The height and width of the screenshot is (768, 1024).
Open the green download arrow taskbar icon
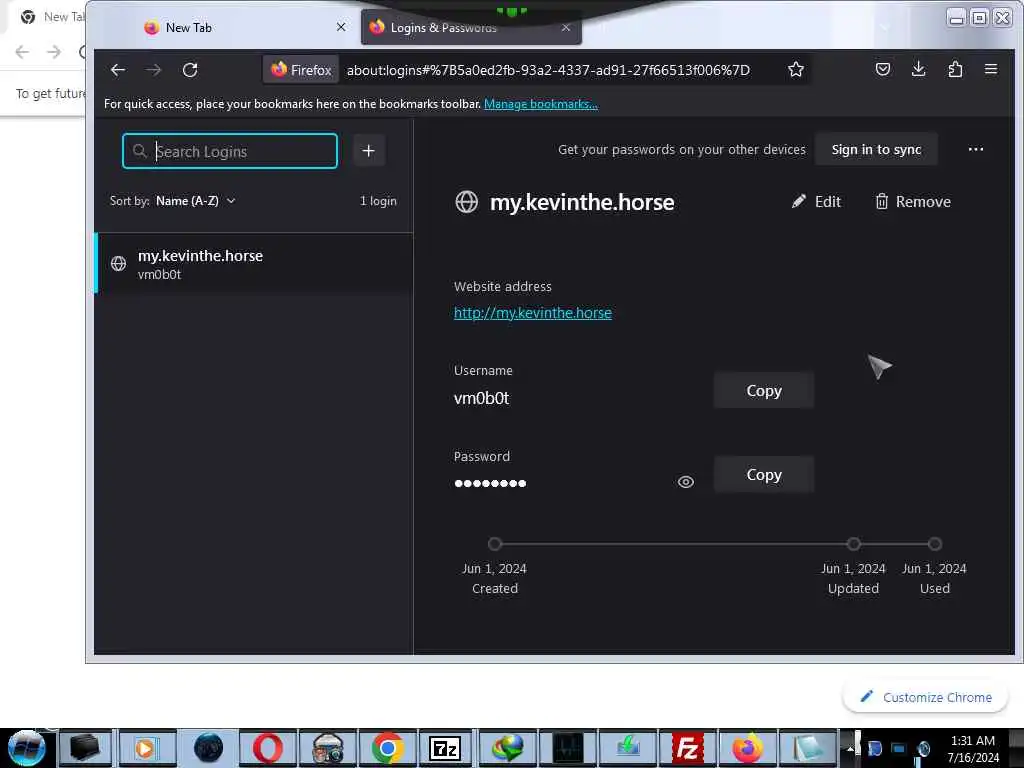tap(627, 748)
